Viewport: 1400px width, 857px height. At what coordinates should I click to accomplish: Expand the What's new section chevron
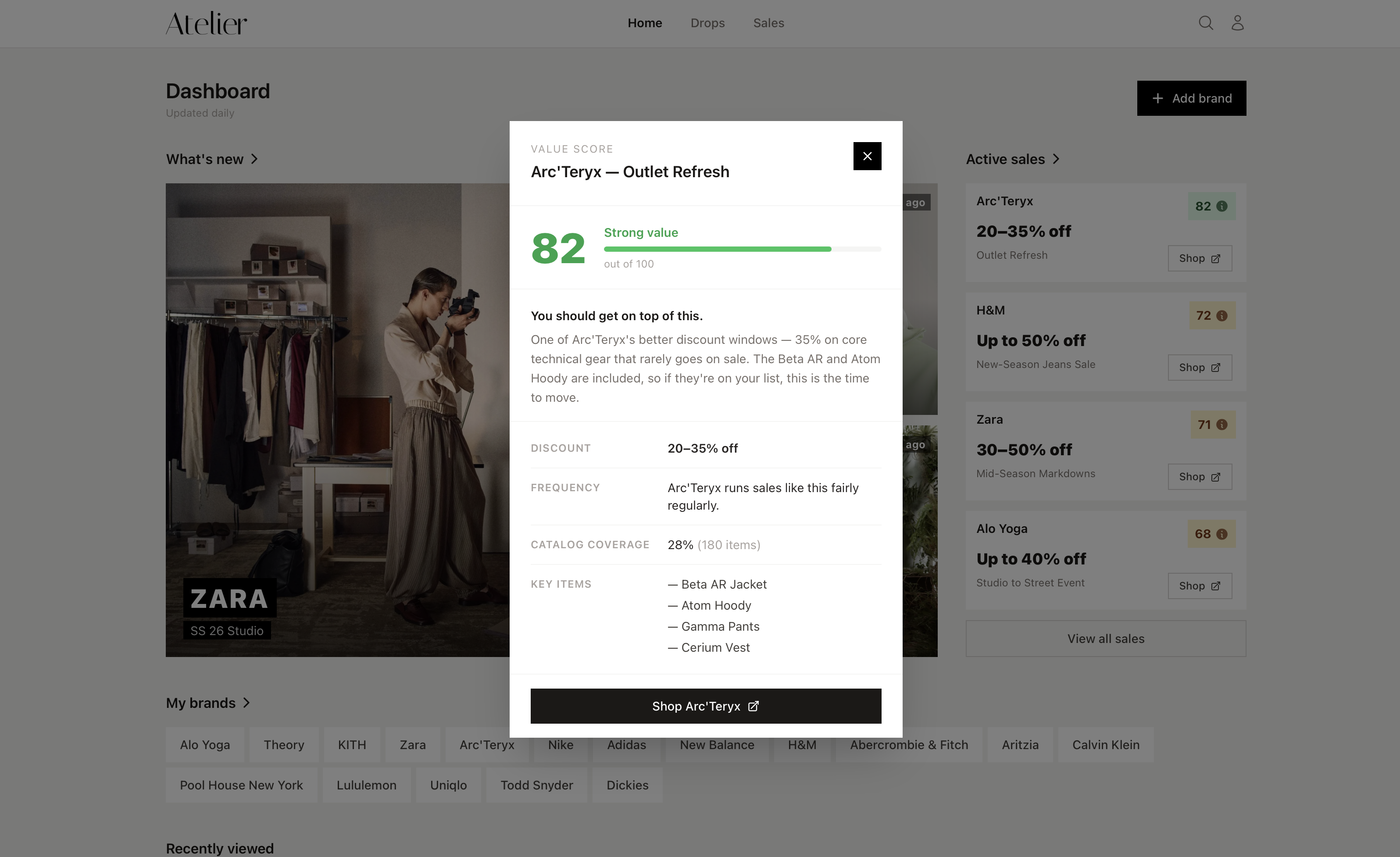(x=254, y=159)
